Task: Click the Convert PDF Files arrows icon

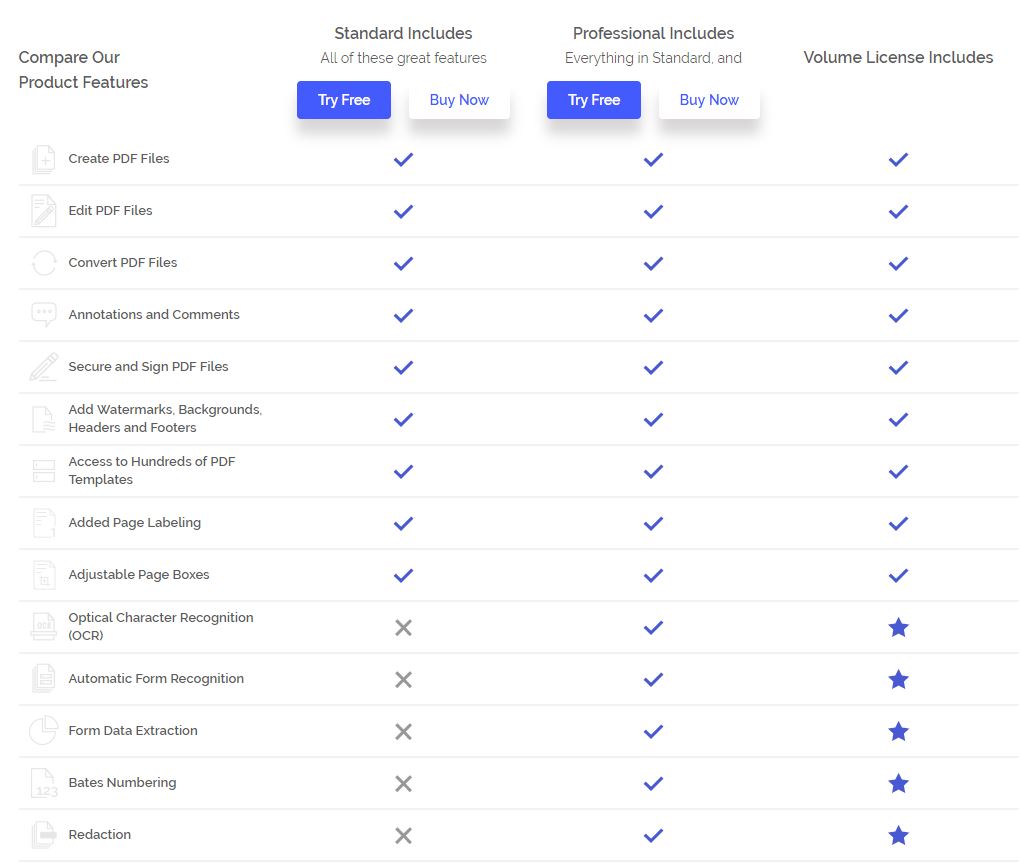Action: pyautogui.click(x=43, y=263)
